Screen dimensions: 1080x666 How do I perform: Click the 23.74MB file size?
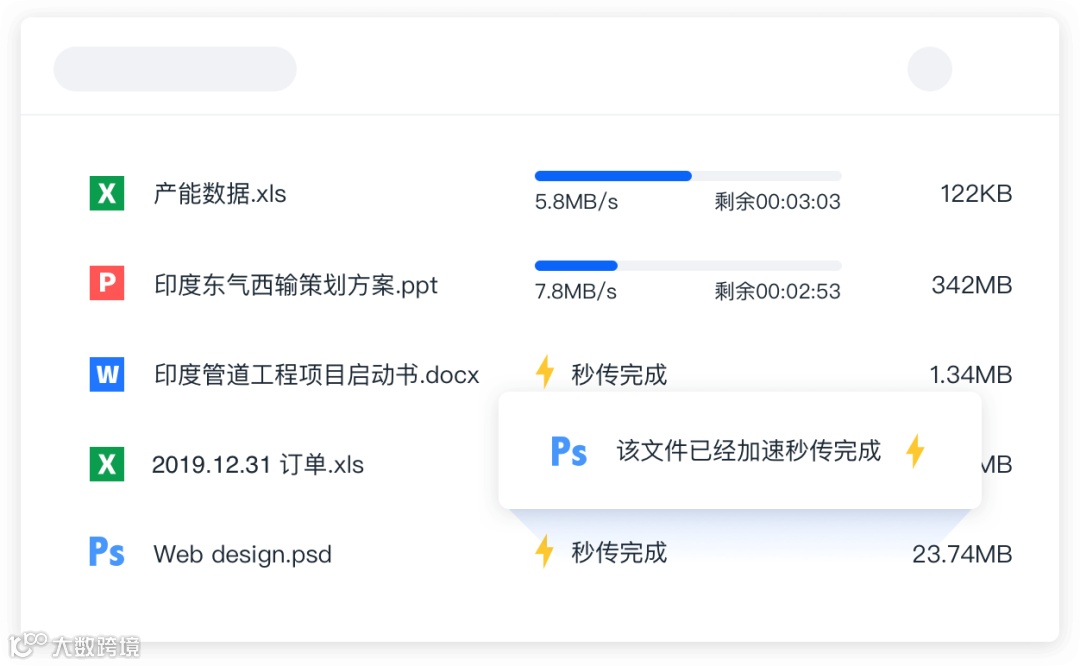(962, 554)
